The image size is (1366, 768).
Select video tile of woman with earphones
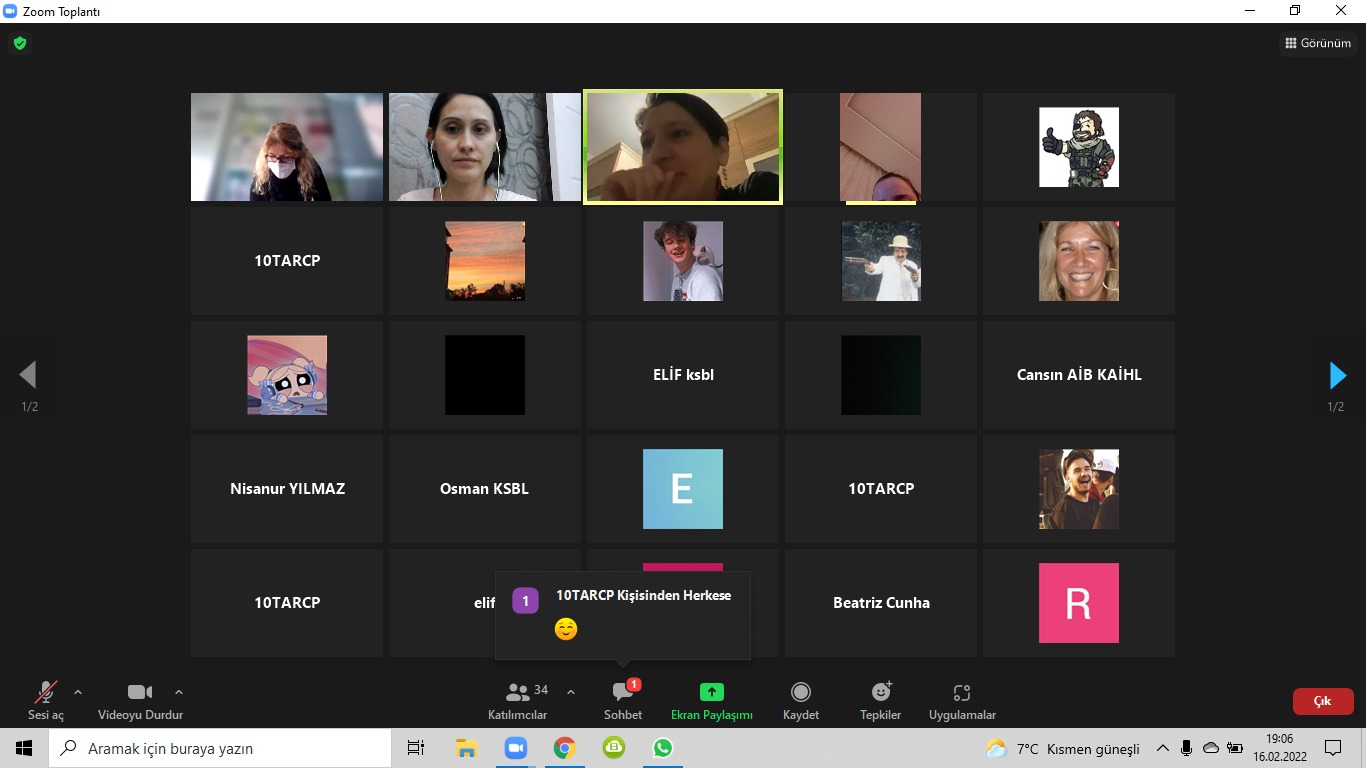pos(485,147)
